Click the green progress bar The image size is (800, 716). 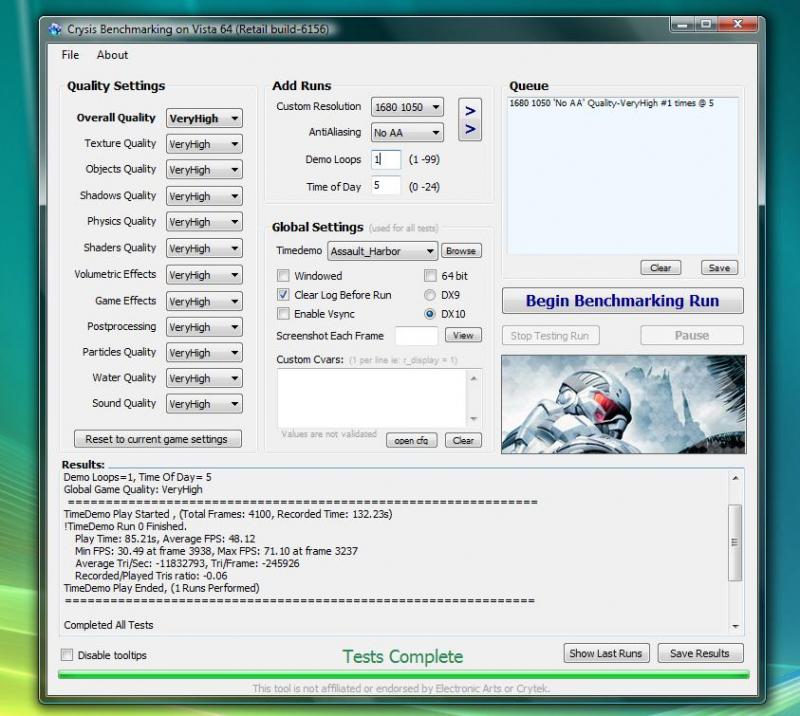coord(404,675)
